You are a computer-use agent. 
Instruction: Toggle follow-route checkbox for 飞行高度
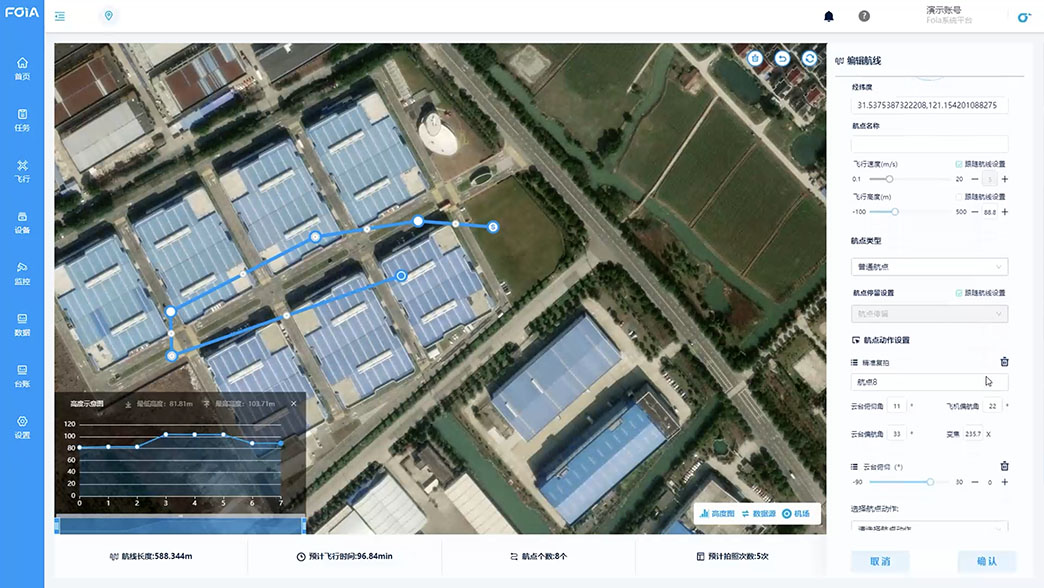pos(959,197)
